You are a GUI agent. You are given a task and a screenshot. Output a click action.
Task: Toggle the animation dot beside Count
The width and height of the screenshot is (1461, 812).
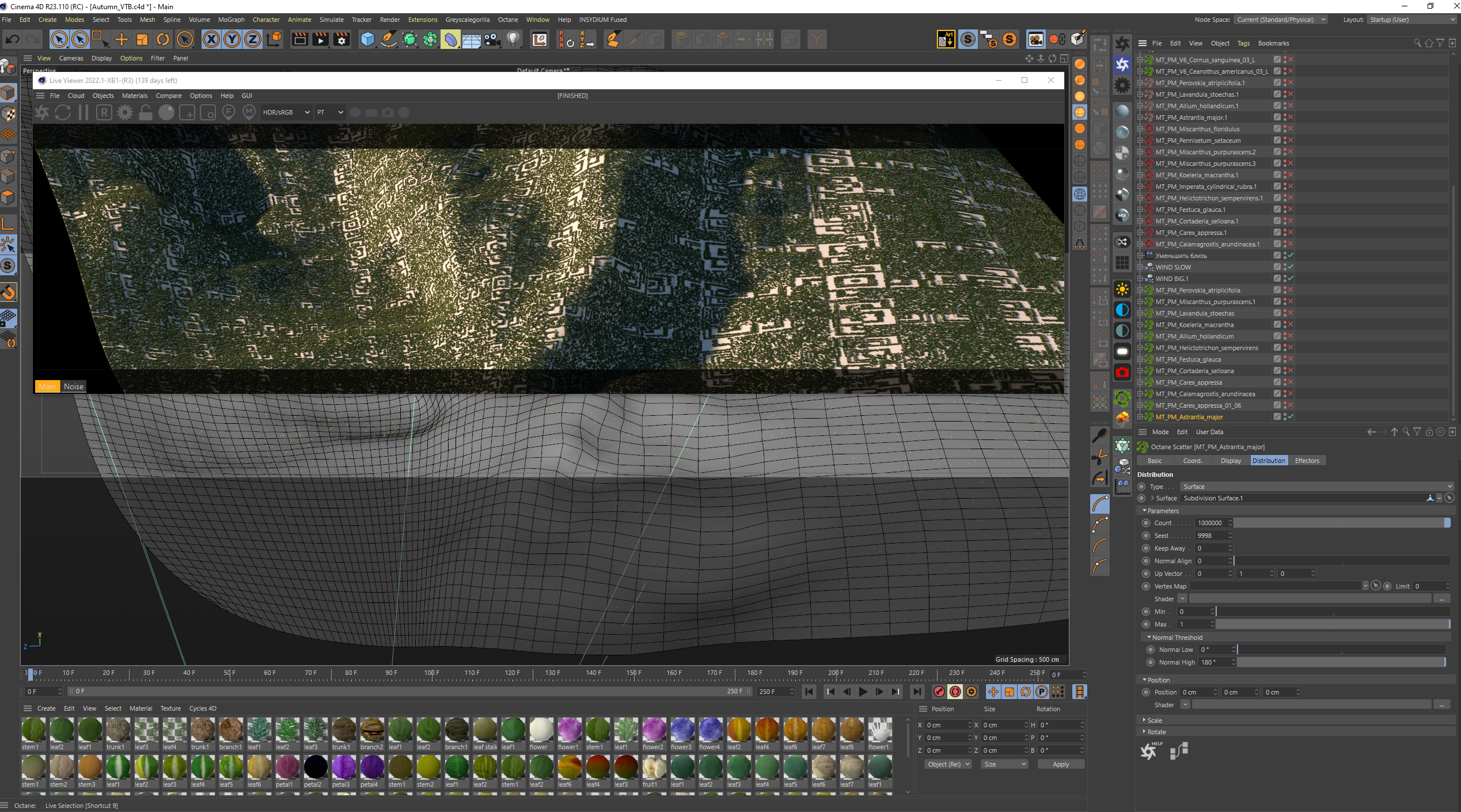click(x=1146, y=523)
